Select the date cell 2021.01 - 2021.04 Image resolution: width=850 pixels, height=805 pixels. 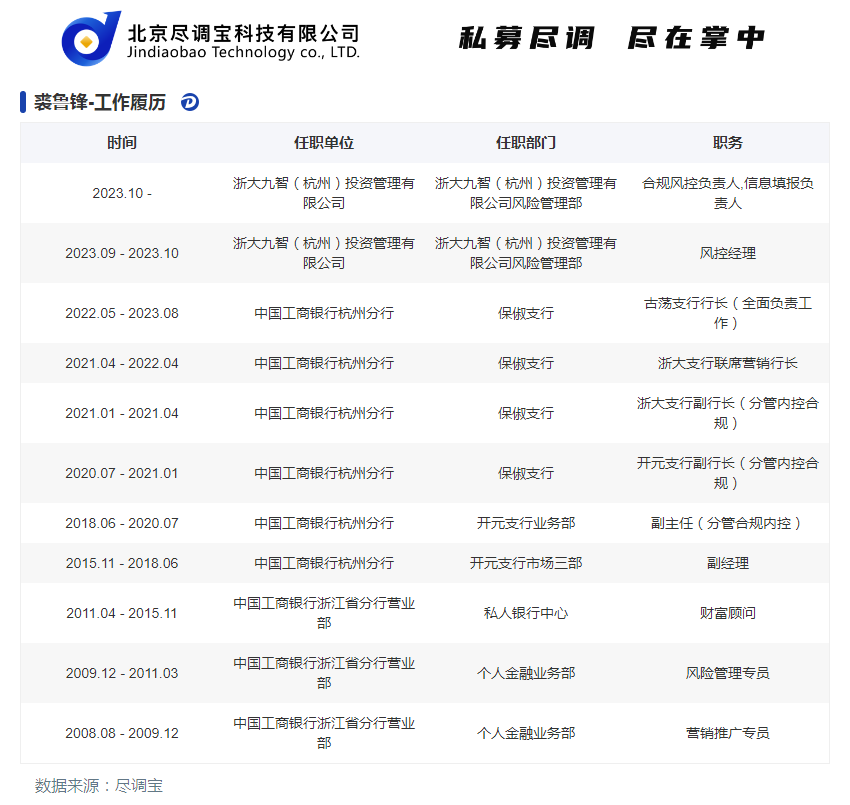click(x=121, y=413)
